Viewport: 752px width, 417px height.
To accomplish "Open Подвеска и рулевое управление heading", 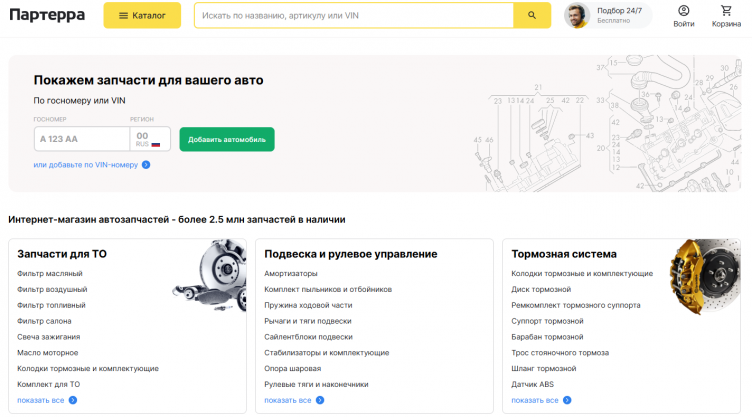I will pos(351,254).
